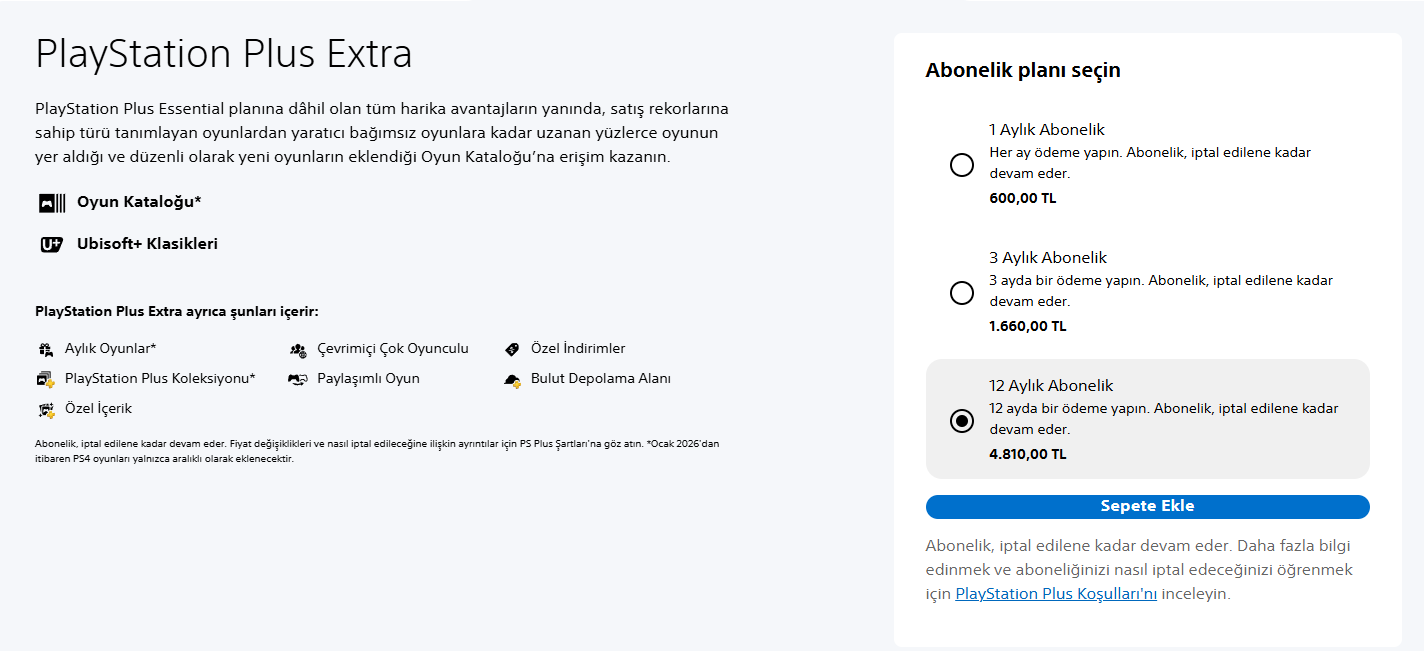1424x651 pixels.
Task: Click the Bulut Depolama Alanı cloud icon
Action: pos(512,379)
